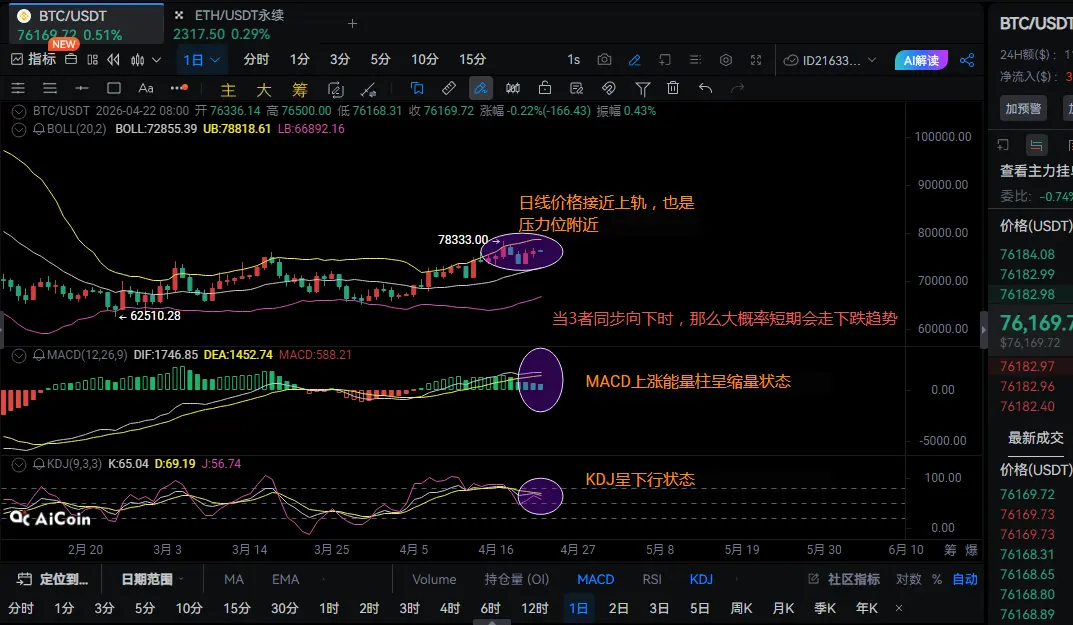Toggle fullscreen chart icon
Viewport: 1073px width, 625px height.
[x=756, y=60]
